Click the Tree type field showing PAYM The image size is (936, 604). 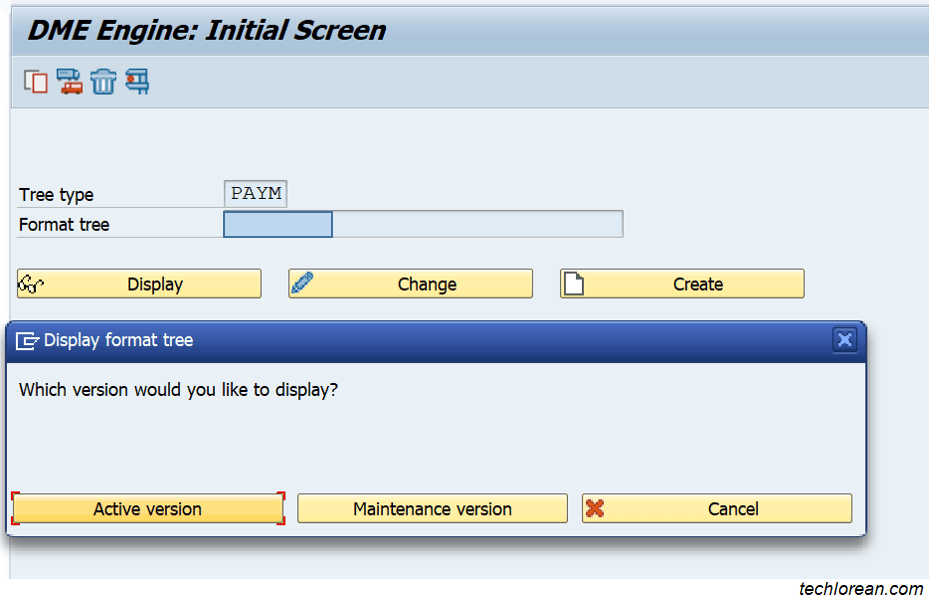click(255, 193)
